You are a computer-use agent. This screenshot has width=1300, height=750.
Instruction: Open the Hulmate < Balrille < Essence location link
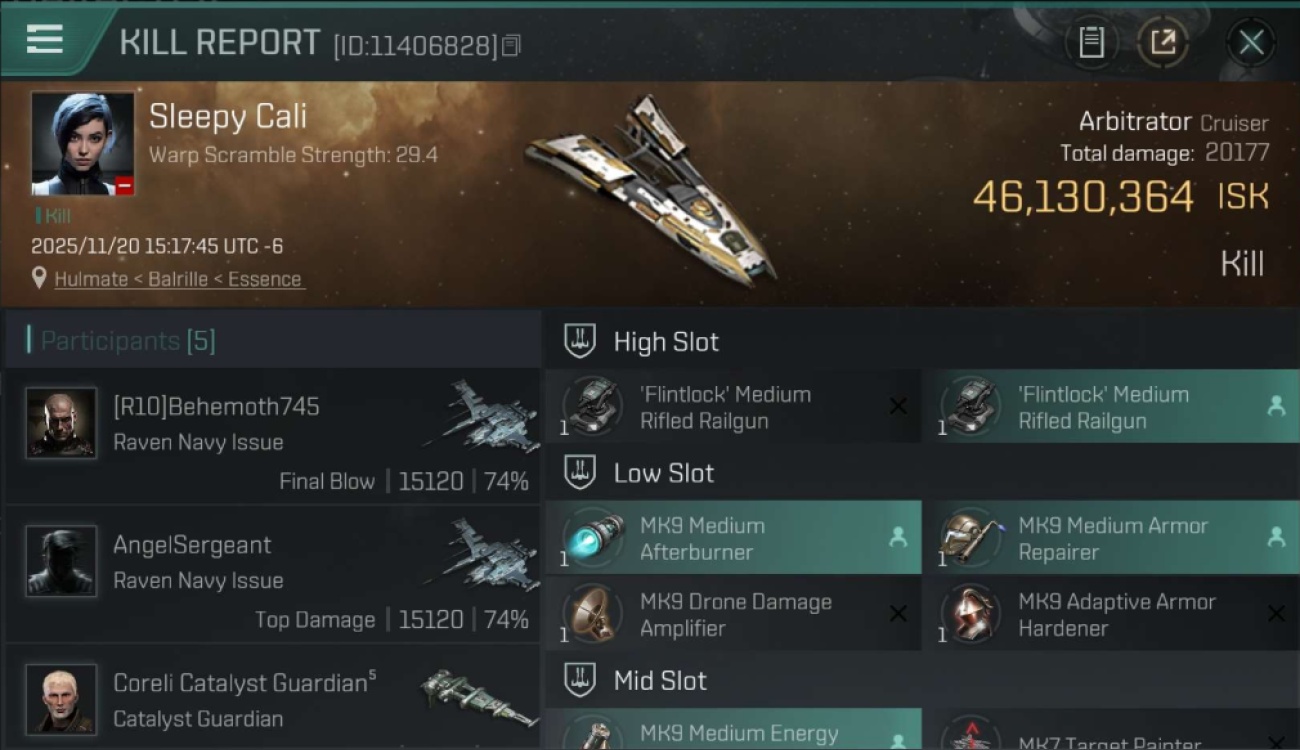coord(178,280)
